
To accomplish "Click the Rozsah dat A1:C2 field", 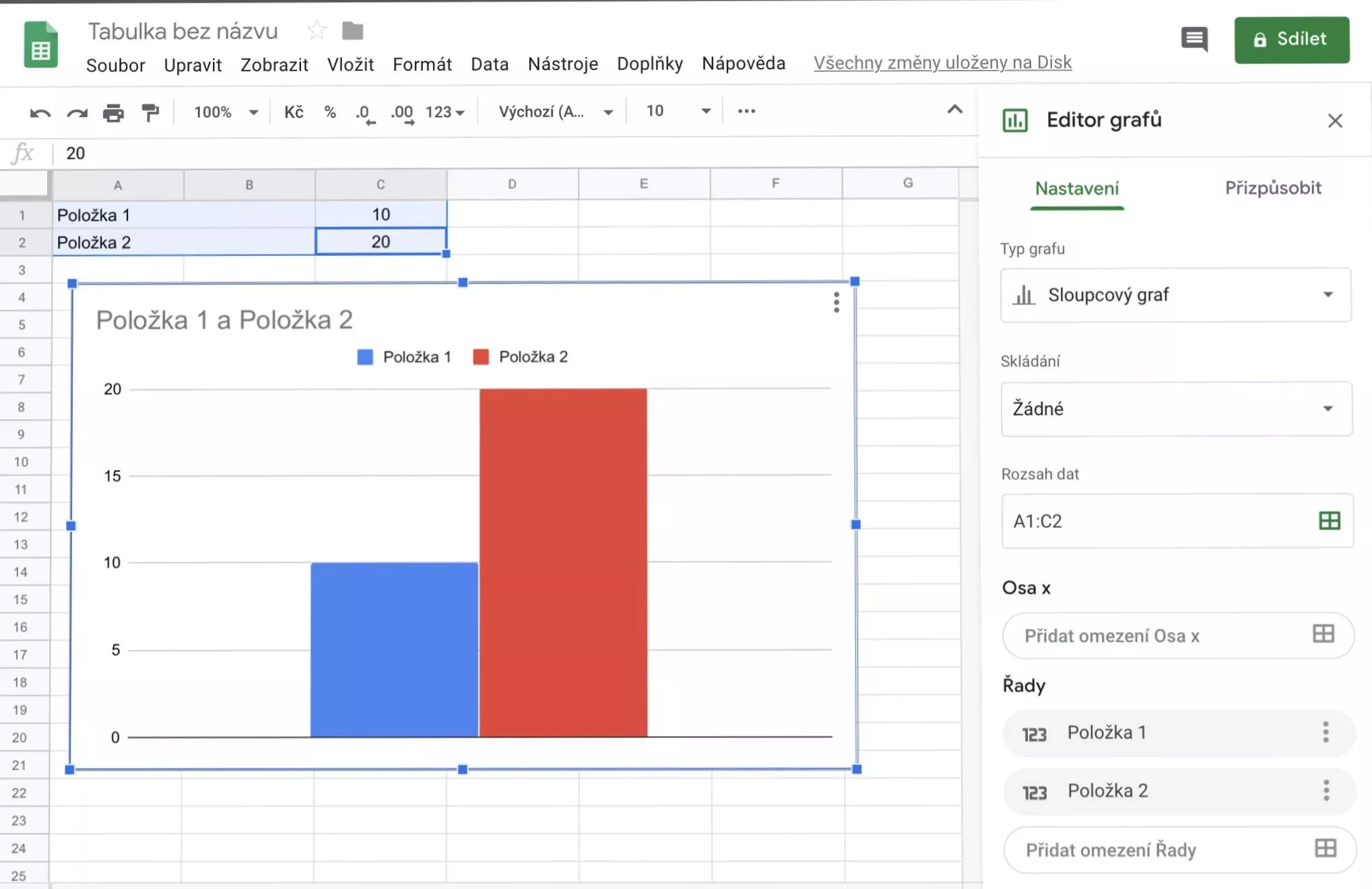I will click(1177, 521).
